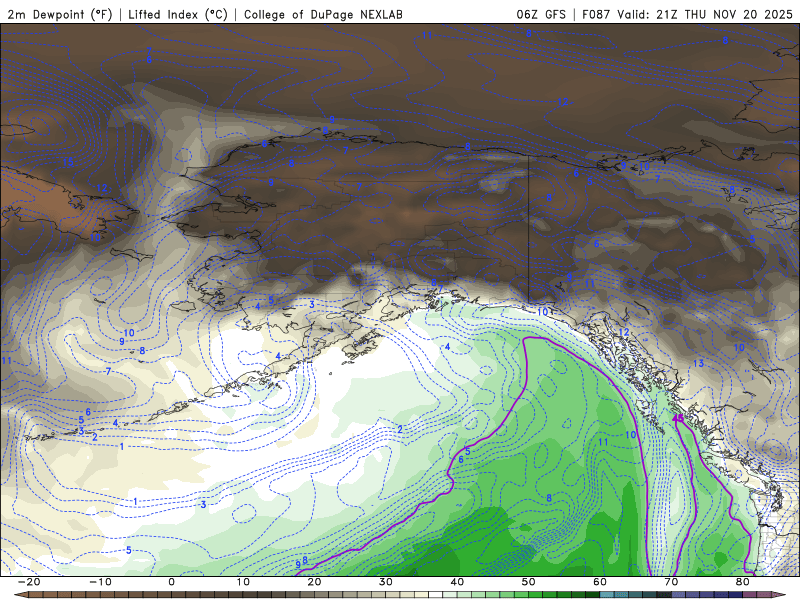Image resolution: width=800 pixels, height=600 pixels.
Task: Click the blue "15" lifted index label
Action: [x=68, y=162]
